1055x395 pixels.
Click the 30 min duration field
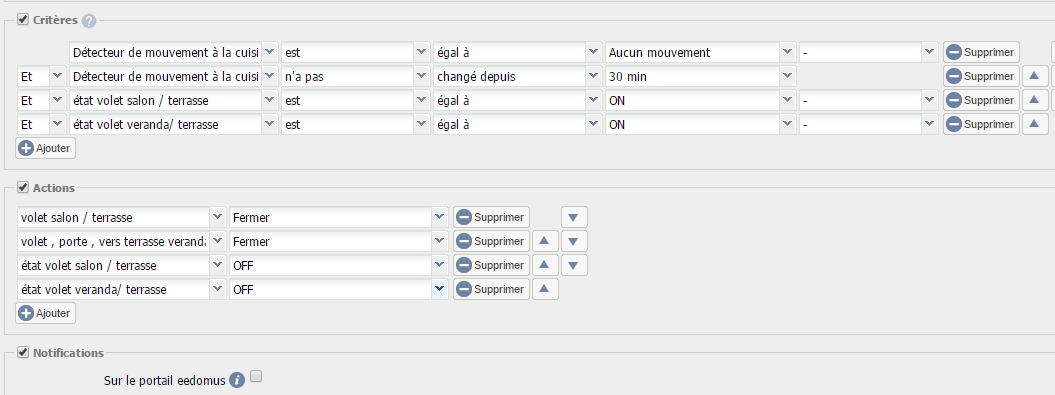coord(692,76)
